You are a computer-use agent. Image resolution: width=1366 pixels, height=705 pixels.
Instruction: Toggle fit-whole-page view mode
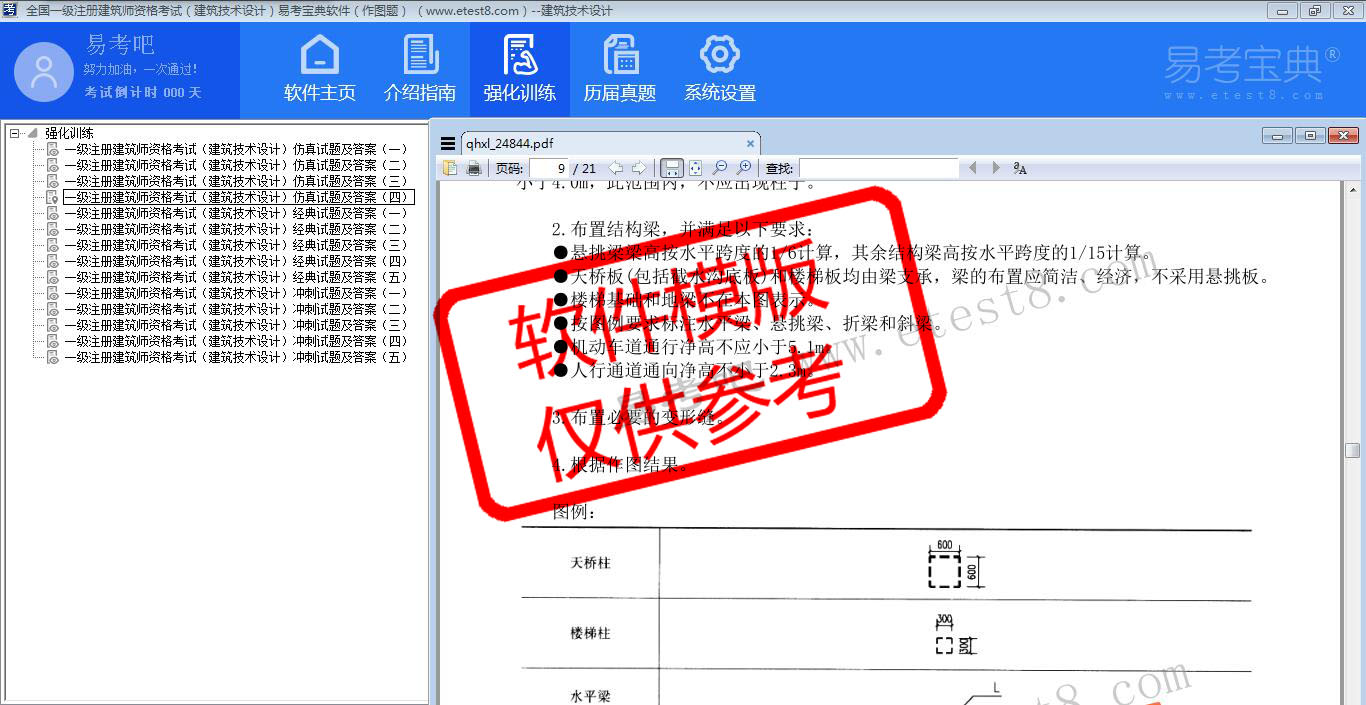(x=696, y=168)
